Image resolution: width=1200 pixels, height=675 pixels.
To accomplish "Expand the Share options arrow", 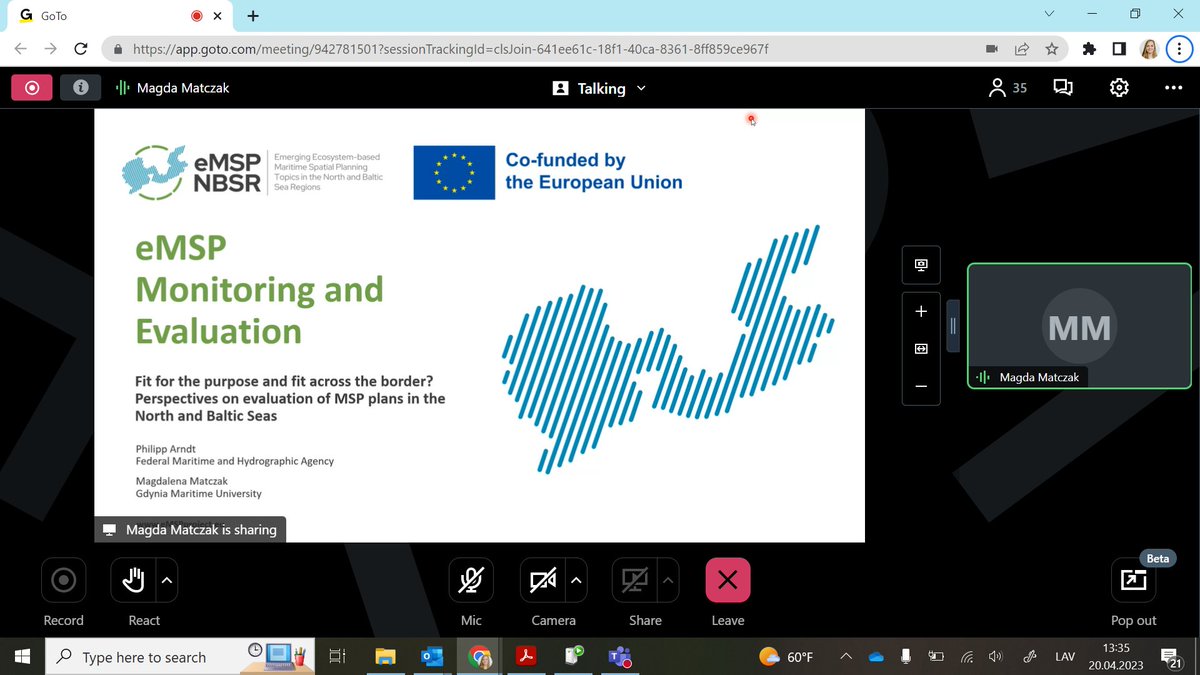I will pyautogui.click(x=669, y=580).
